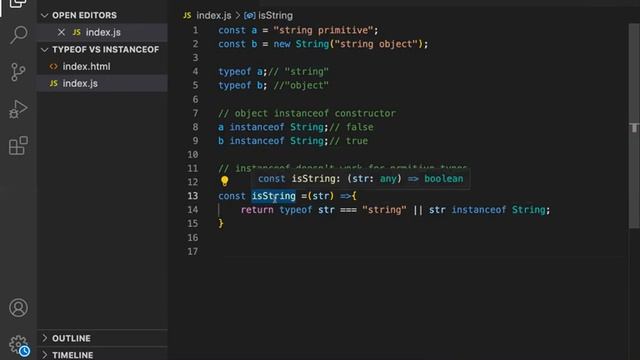Click "string primitive" text on line 1
The width and height of the screenshot is (640, 360).
coord(323,30)
